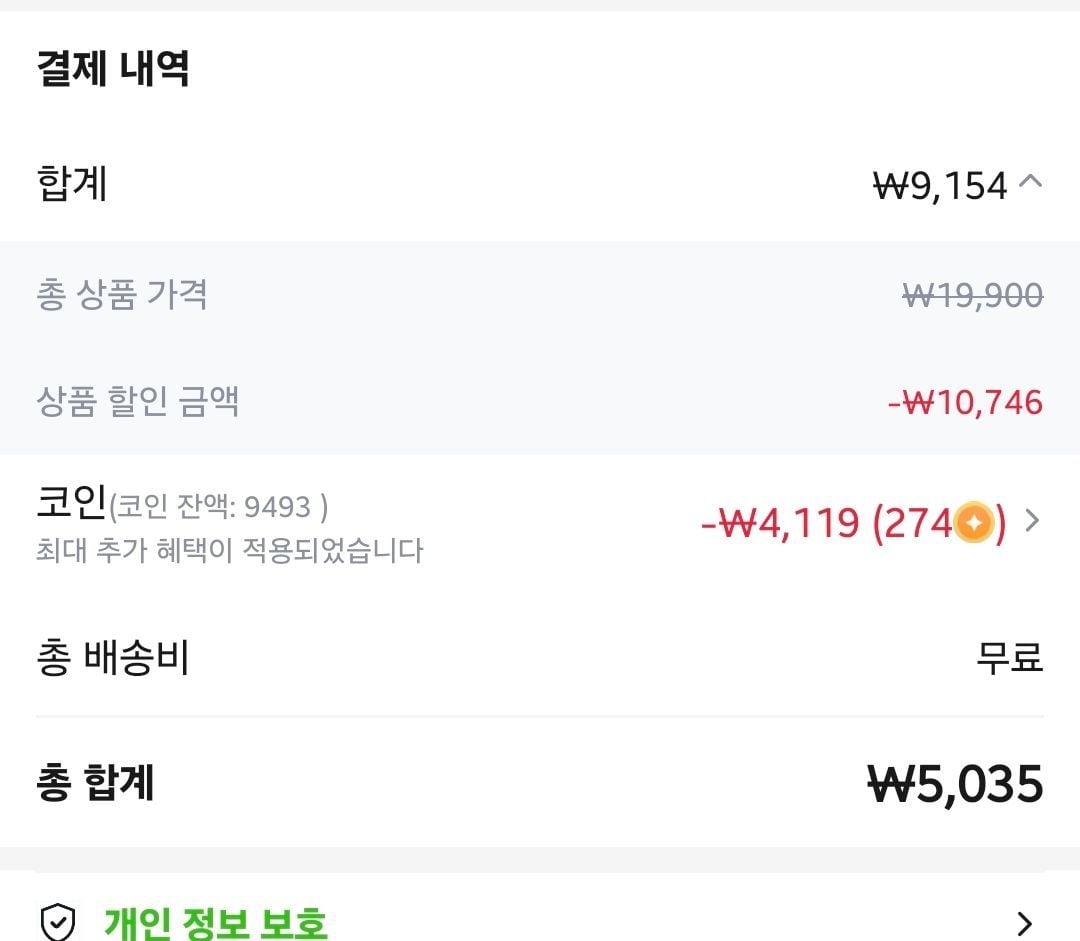The image size is (1080, 941).
Task: Tap the 코인 row label
Action: coord(71,503)
